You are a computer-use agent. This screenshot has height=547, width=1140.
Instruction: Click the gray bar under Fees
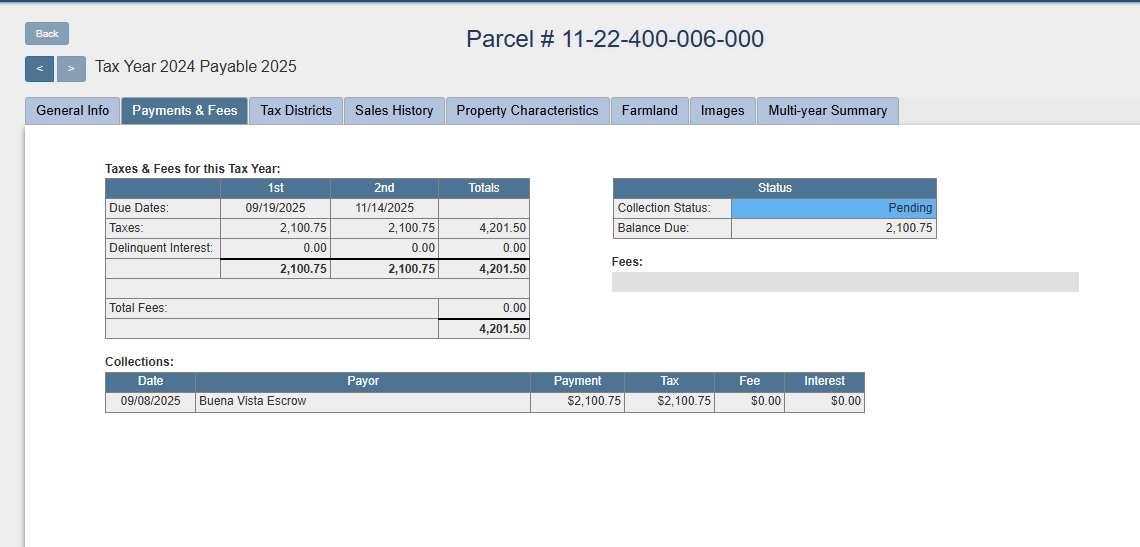click(x=845, y=282)
